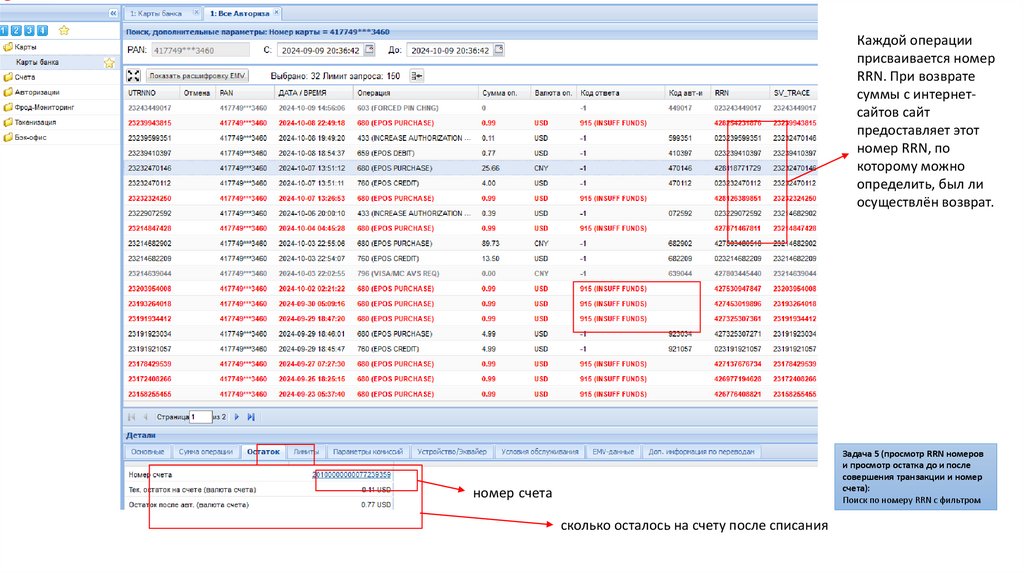Click the account number link
This screenshot has height=574, width=1024.
click(x=352, y=474)
